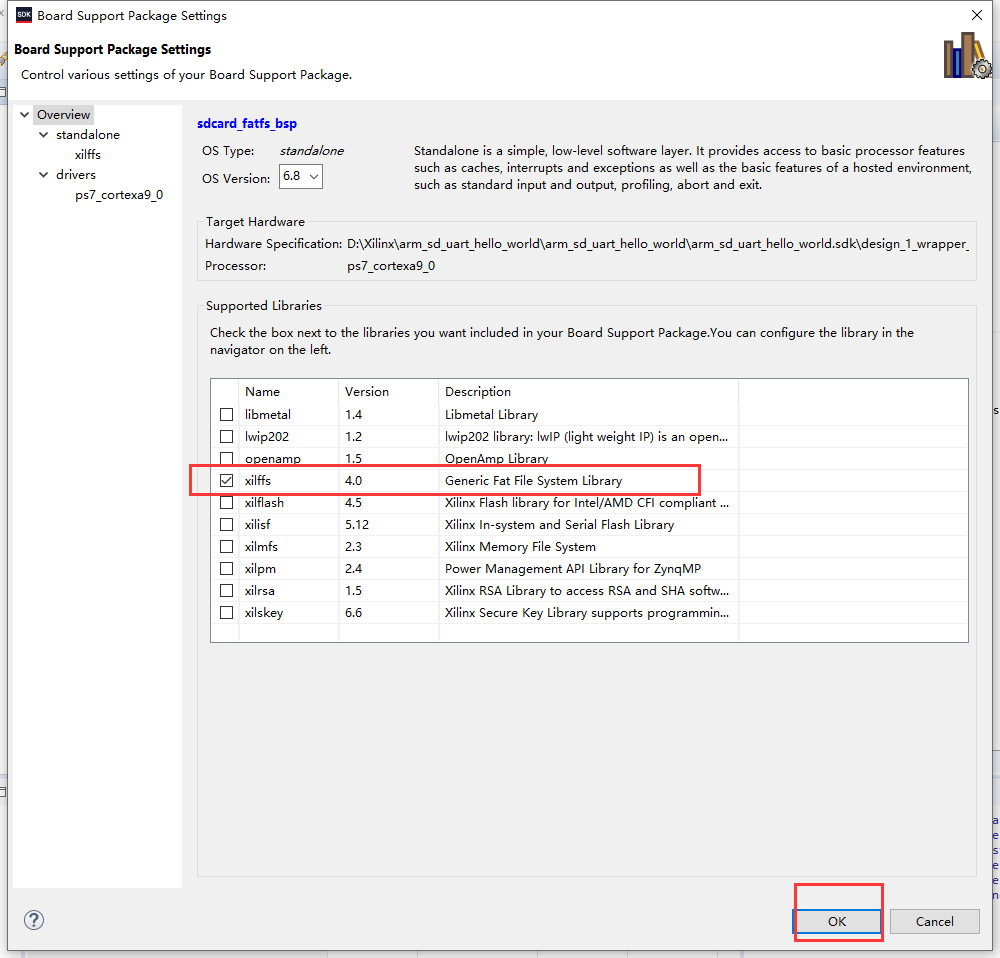
Task: Enable the xilisf library checkbox
Action: [226, 524]
